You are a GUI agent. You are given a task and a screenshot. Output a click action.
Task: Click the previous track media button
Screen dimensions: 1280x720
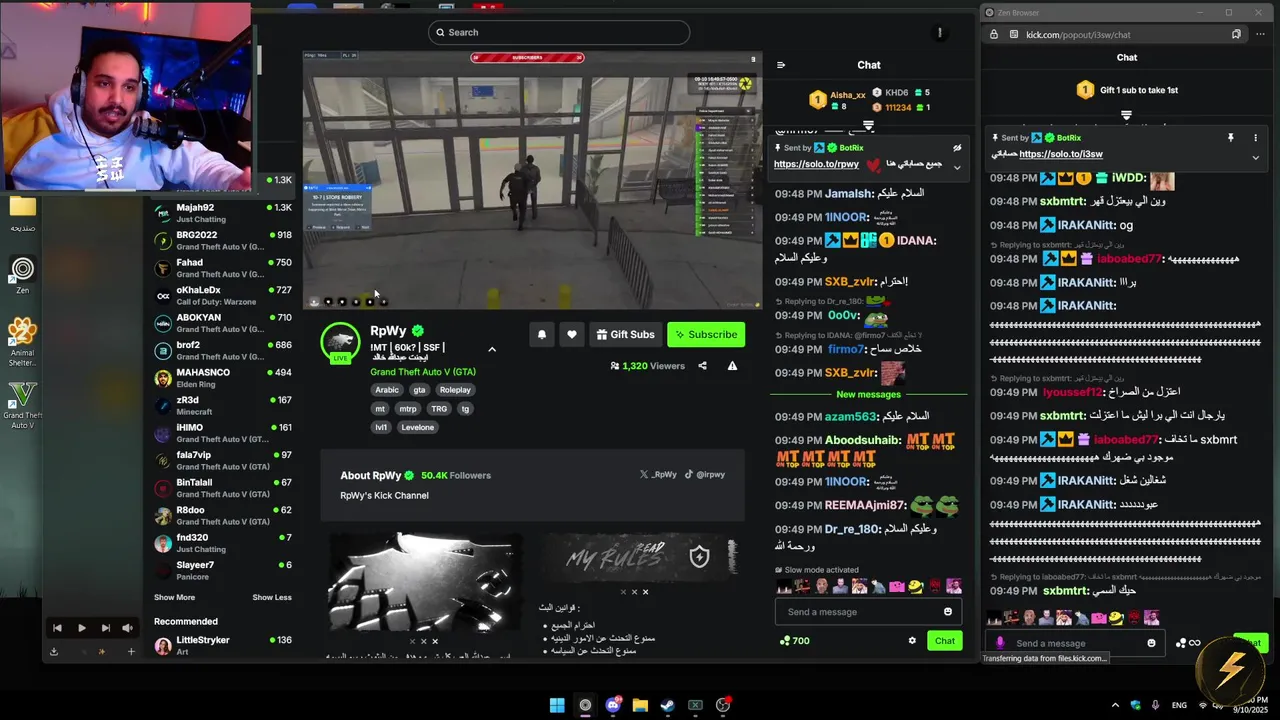(57, 628)
